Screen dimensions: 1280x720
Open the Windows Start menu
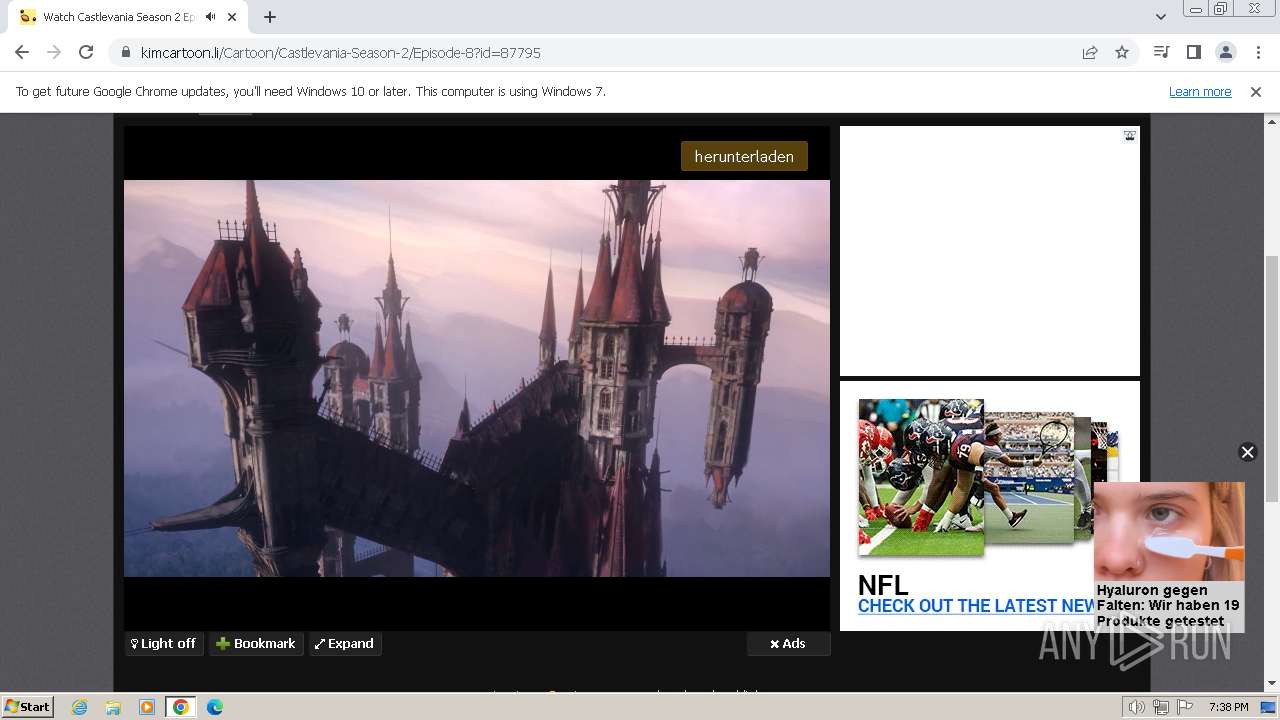[27, 706]
